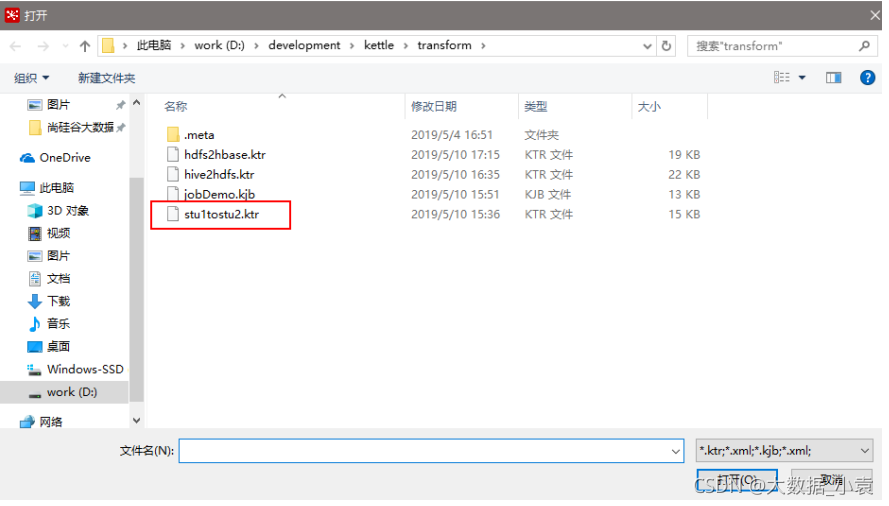Go back with the left arrow
The width and height of the screenshot is (889, 506).
click(x=16, y=46)
